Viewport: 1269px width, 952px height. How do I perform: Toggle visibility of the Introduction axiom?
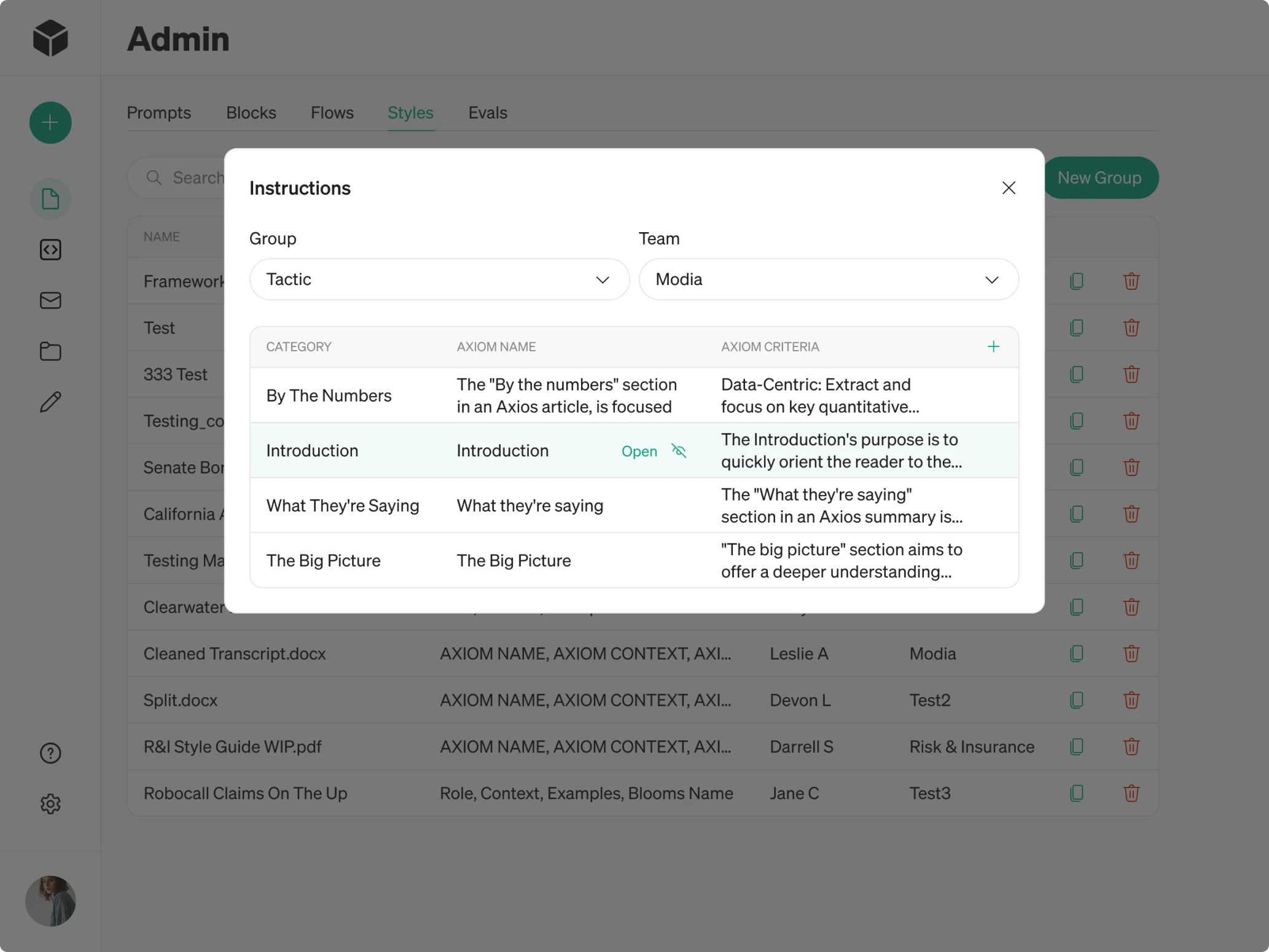(679, 451)
